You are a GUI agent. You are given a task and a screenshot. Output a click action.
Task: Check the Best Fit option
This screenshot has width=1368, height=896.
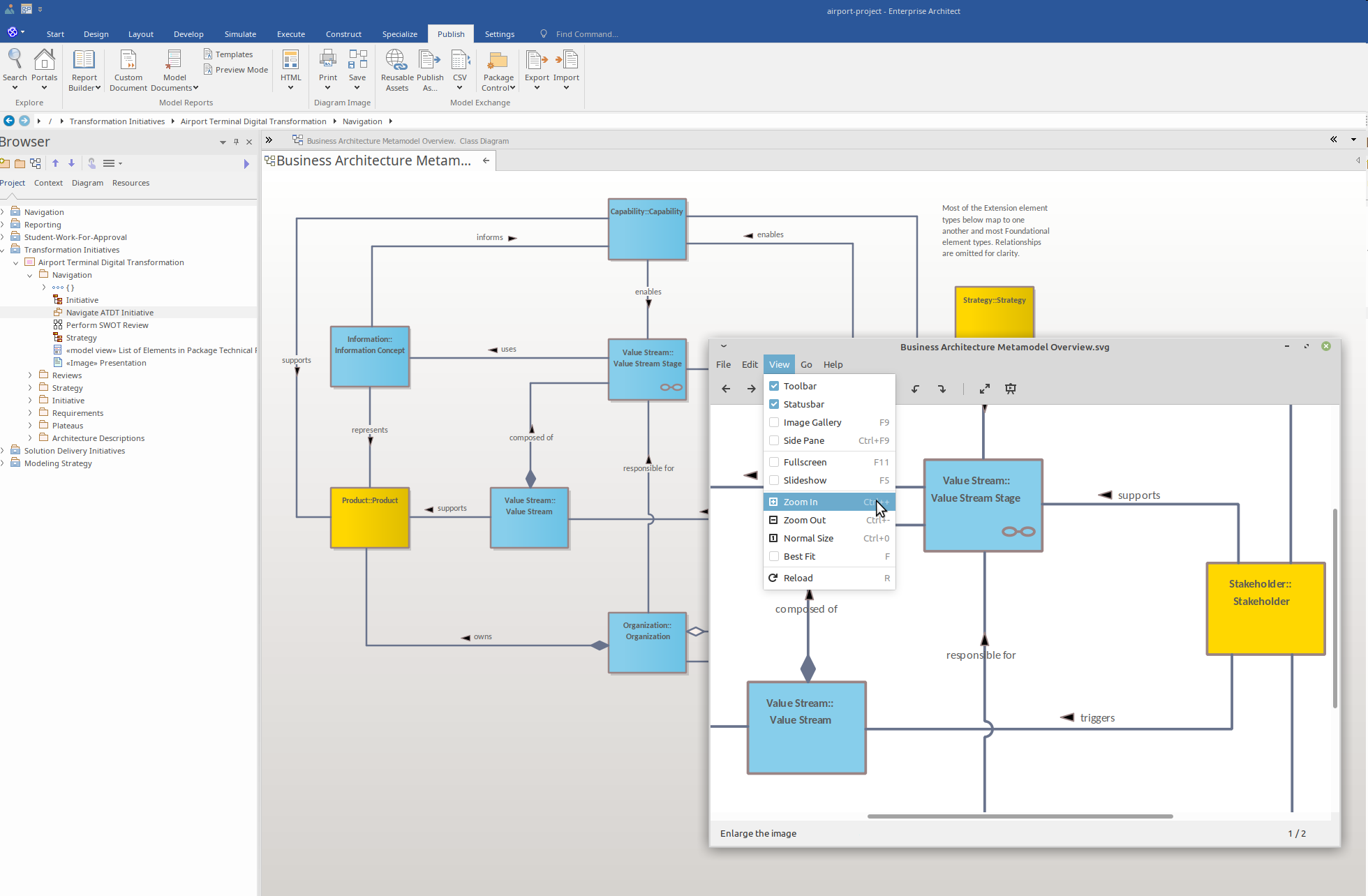(x=774, y=556)
